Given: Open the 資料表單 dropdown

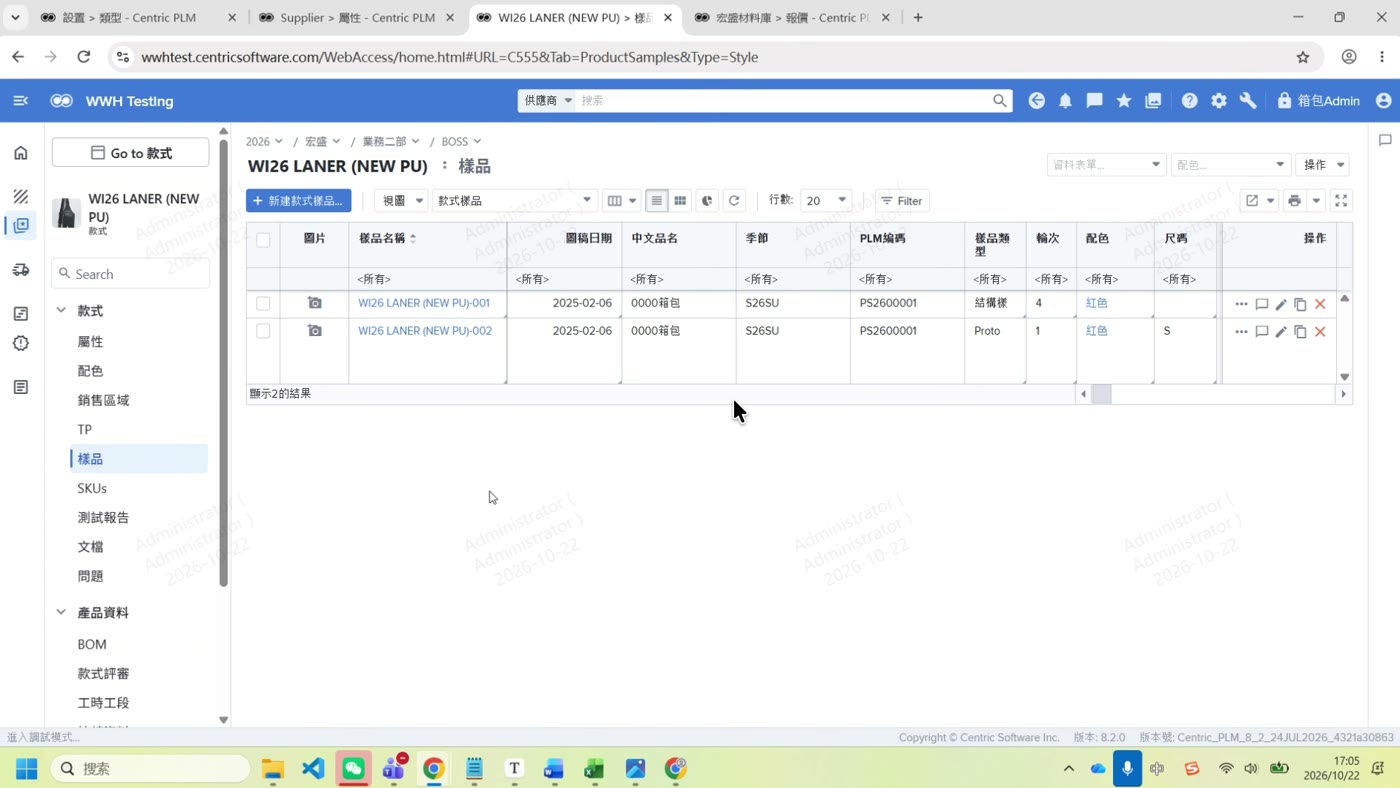Looking at the screenshot, I should point(1106,165).
